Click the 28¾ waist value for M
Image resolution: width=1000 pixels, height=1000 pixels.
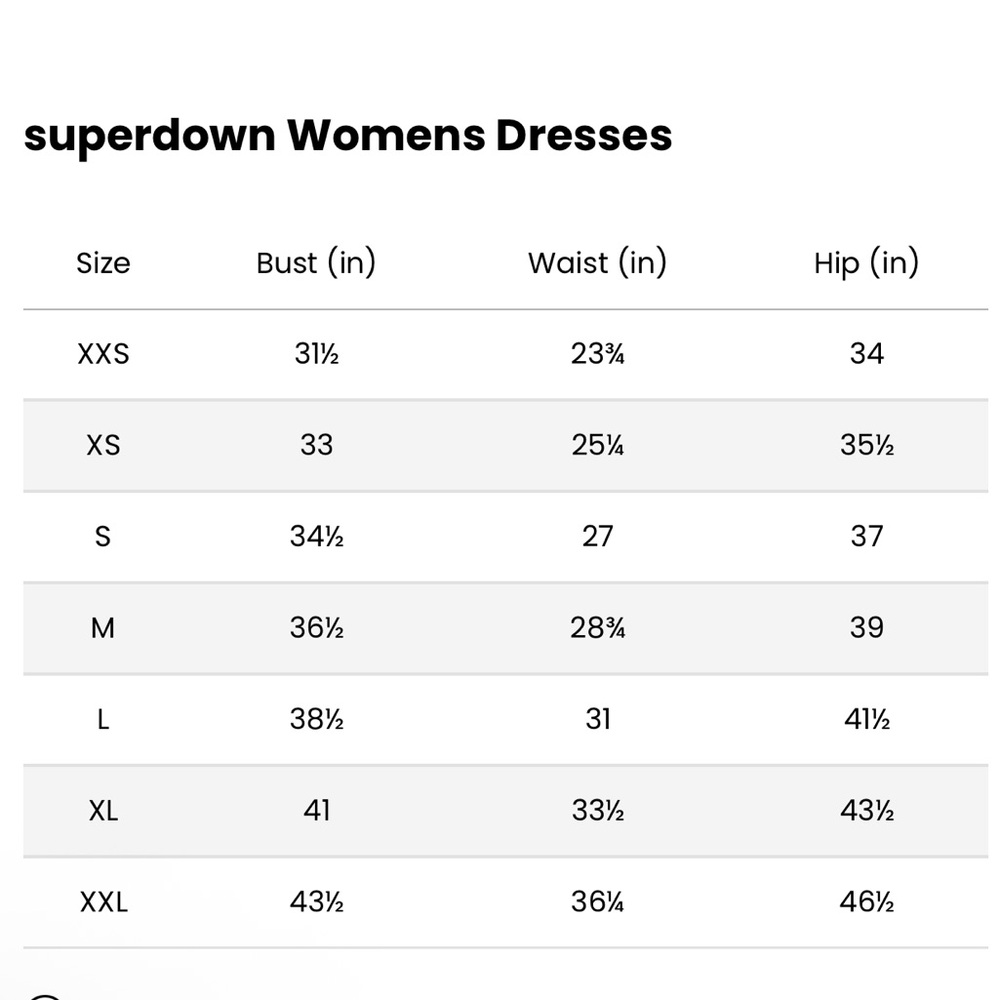click(598, 628)
